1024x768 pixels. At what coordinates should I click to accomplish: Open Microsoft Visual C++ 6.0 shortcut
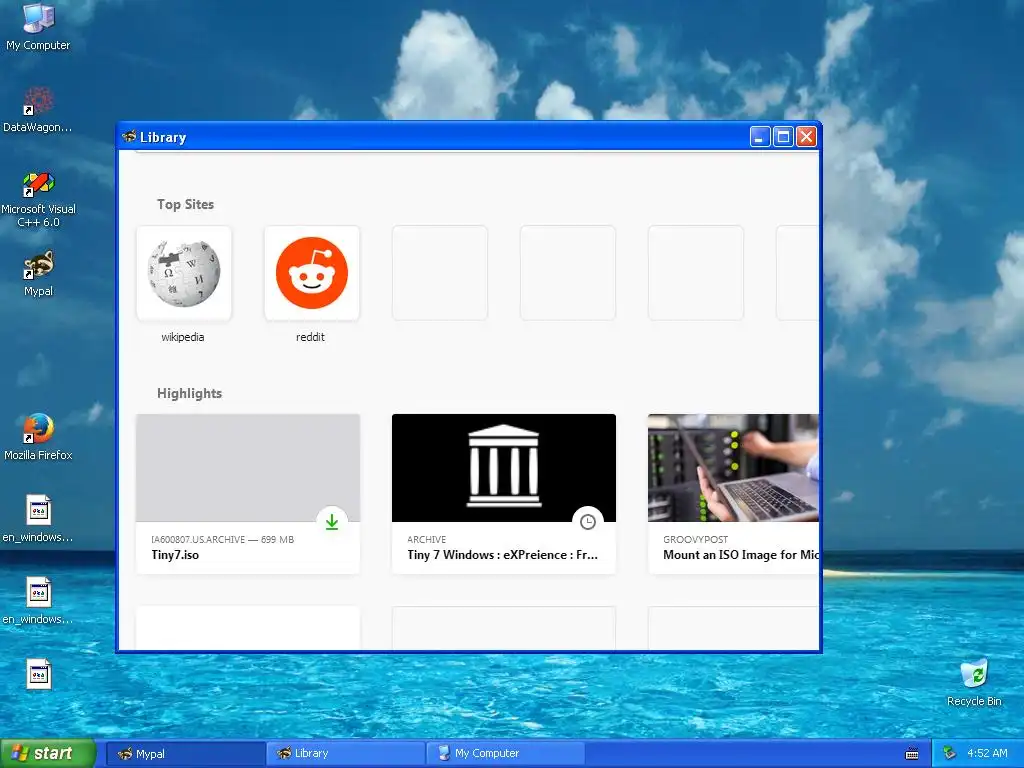[38, 199]
